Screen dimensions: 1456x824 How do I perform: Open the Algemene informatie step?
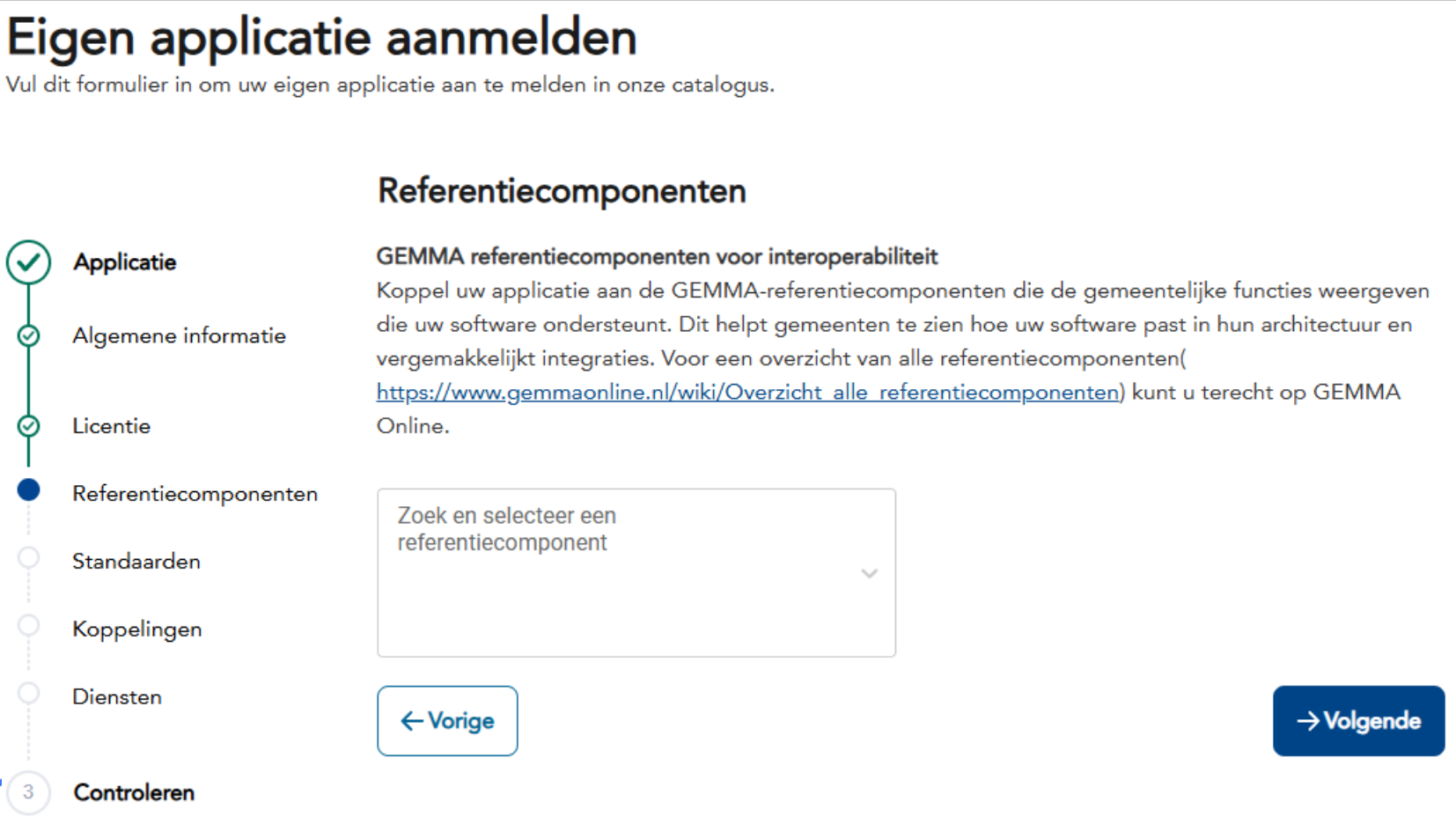click(179, 336)
